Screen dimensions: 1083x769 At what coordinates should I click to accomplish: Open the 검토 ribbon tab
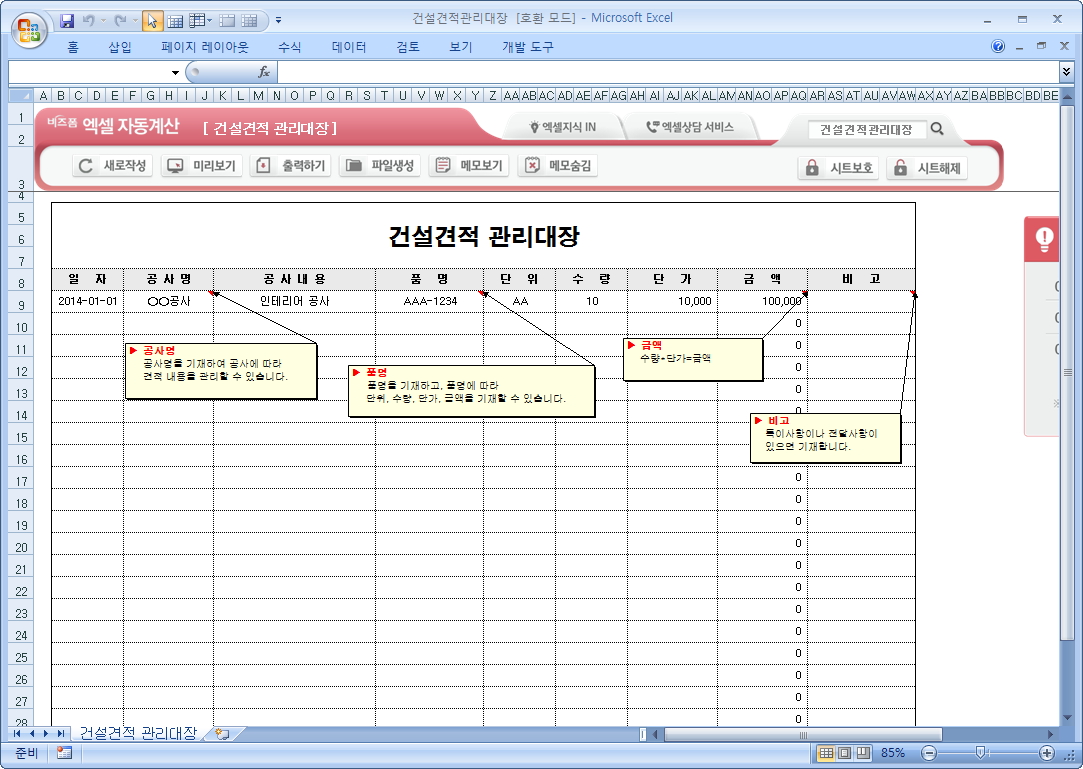pos(408,47)
